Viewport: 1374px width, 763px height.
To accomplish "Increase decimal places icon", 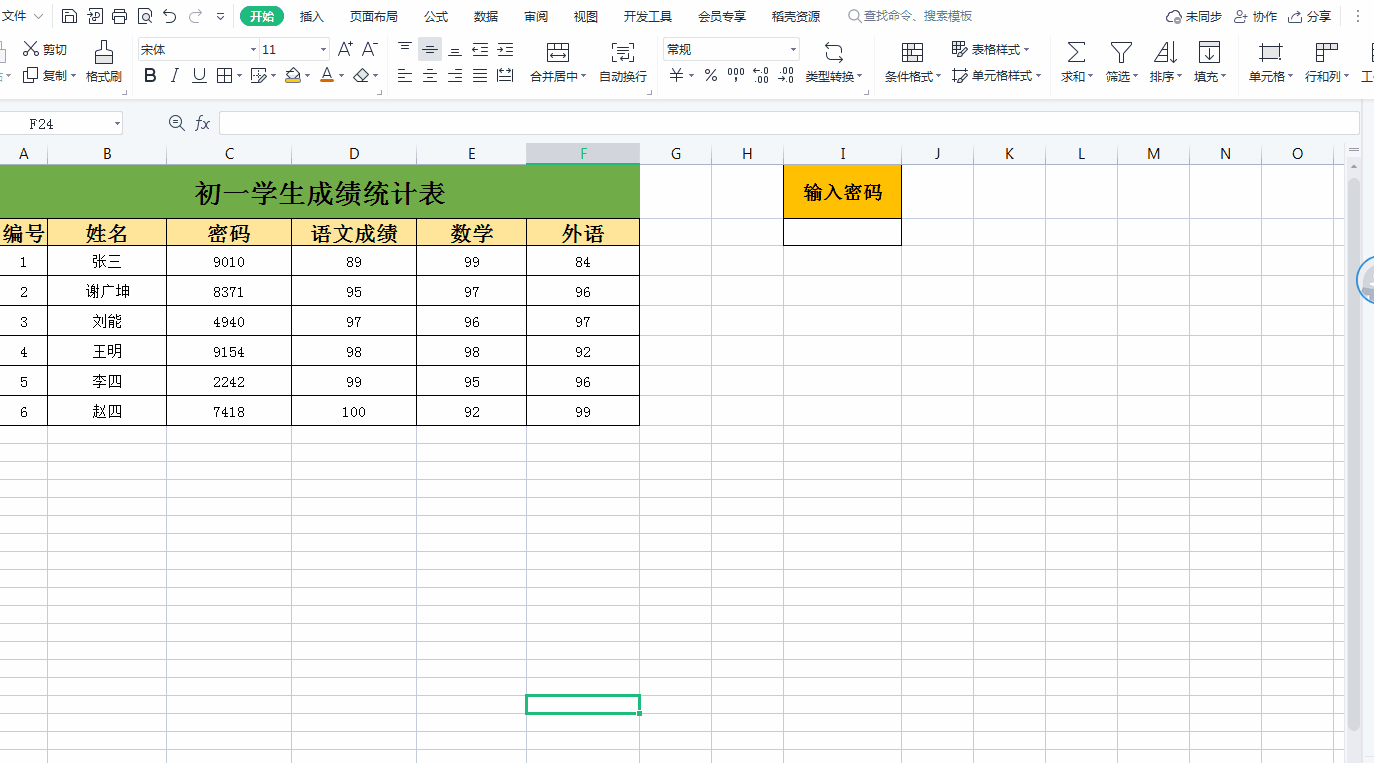I will [x=761, y=75].
